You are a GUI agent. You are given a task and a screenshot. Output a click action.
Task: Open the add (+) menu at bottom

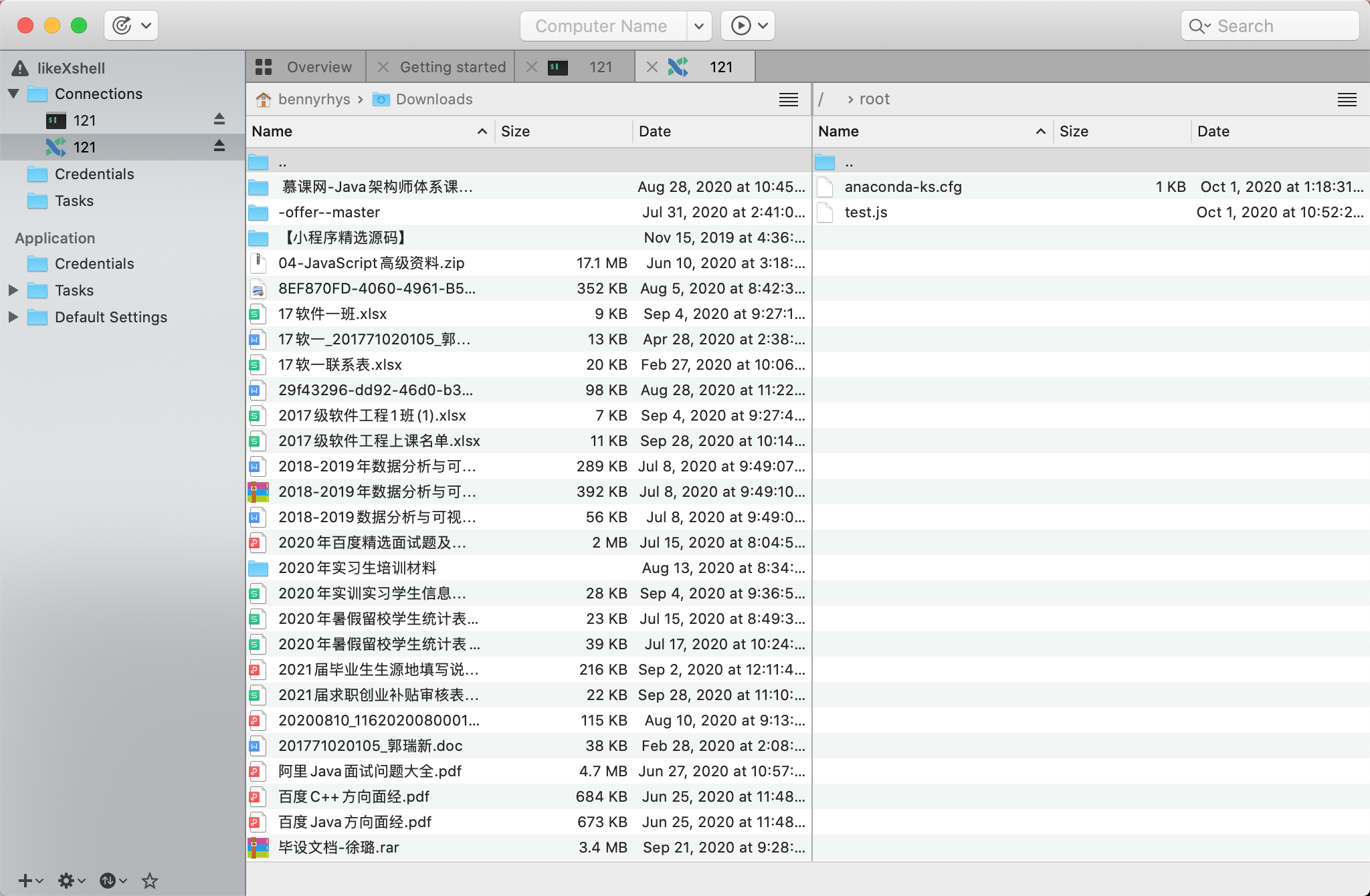point(30,881)
